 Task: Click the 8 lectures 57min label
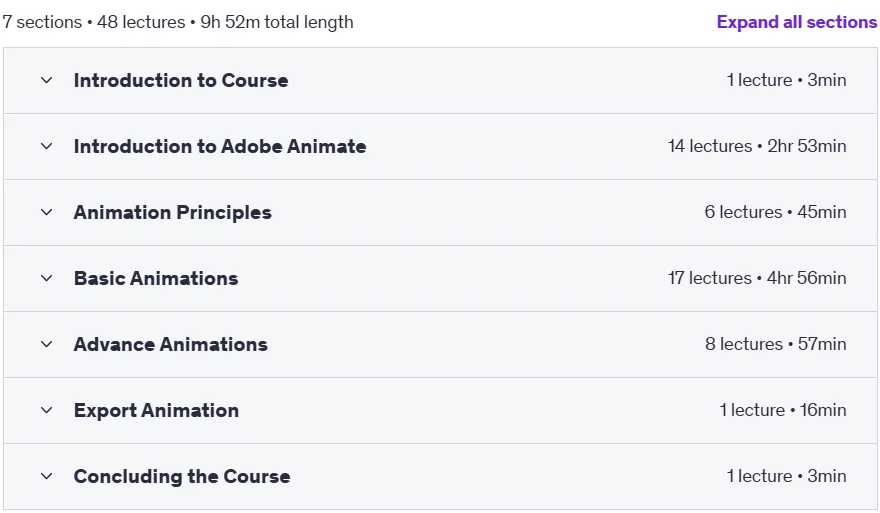tap(776, 344)
